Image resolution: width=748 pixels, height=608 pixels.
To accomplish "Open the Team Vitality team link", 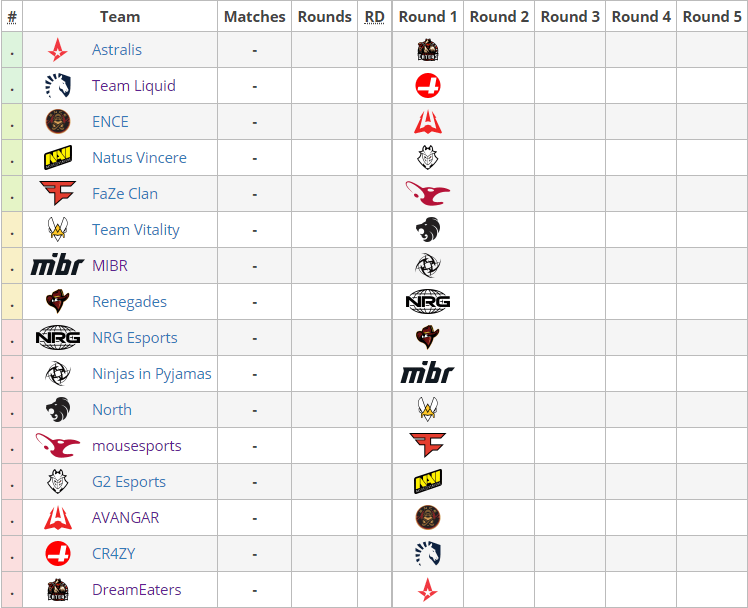I will 136,230.
